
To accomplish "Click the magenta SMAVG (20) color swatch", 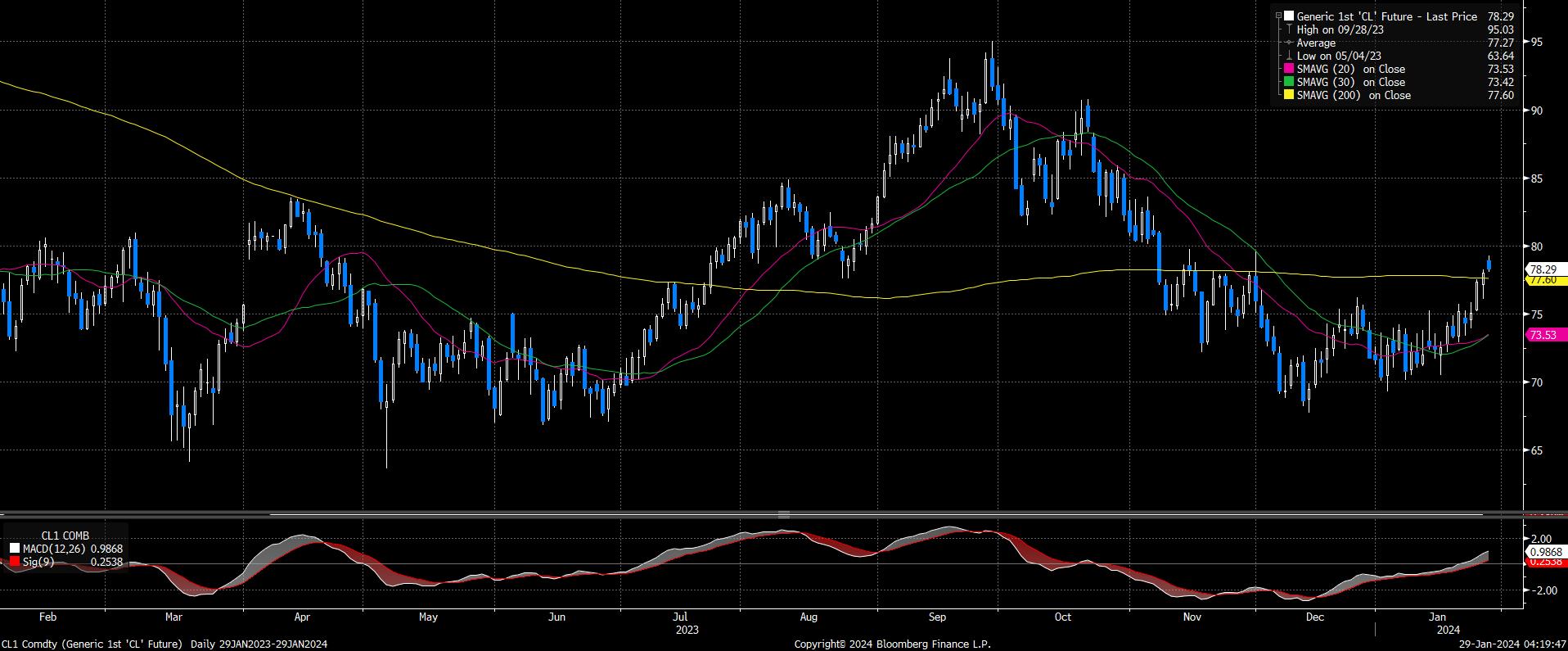I will point(1289,69).
